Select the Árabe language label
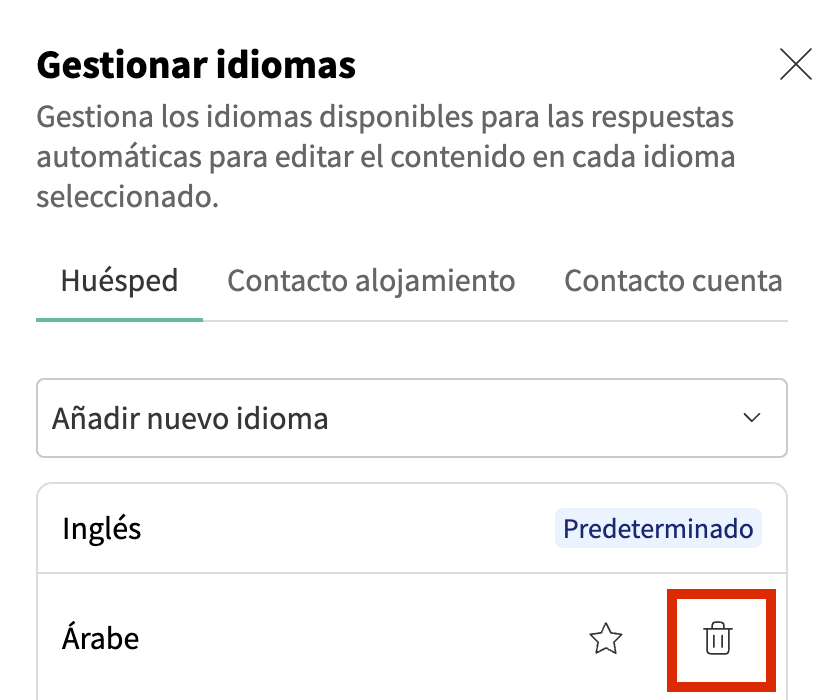Image resolution: width=840 pixels, height=700 pixels. coord(100,638)
